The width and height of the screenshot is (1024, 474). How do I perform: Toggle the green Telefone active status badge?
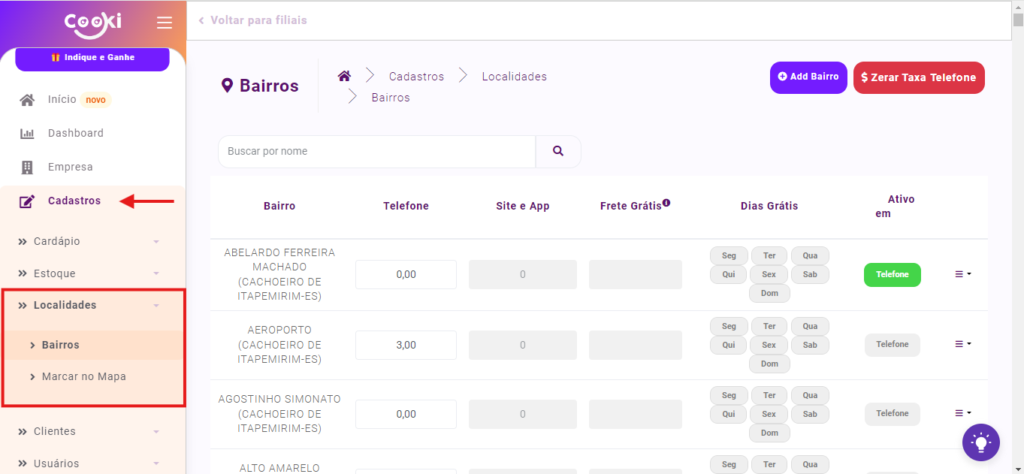(x=892, y=274)
